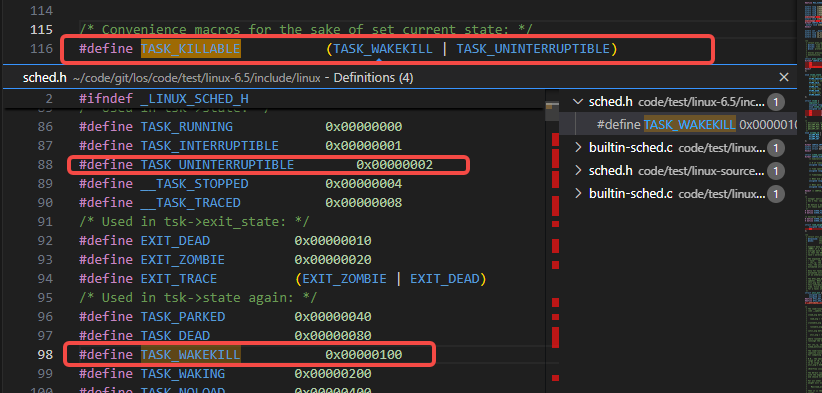Click TASK_UNINTERRUPTIBLE on line 88

[217, 165]
